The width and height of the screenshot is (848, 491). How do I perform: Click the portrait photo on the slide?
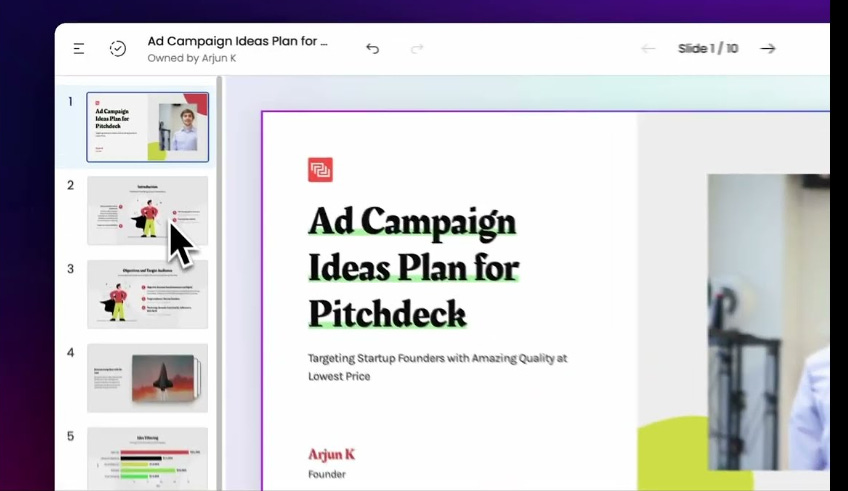coord(768,322)
